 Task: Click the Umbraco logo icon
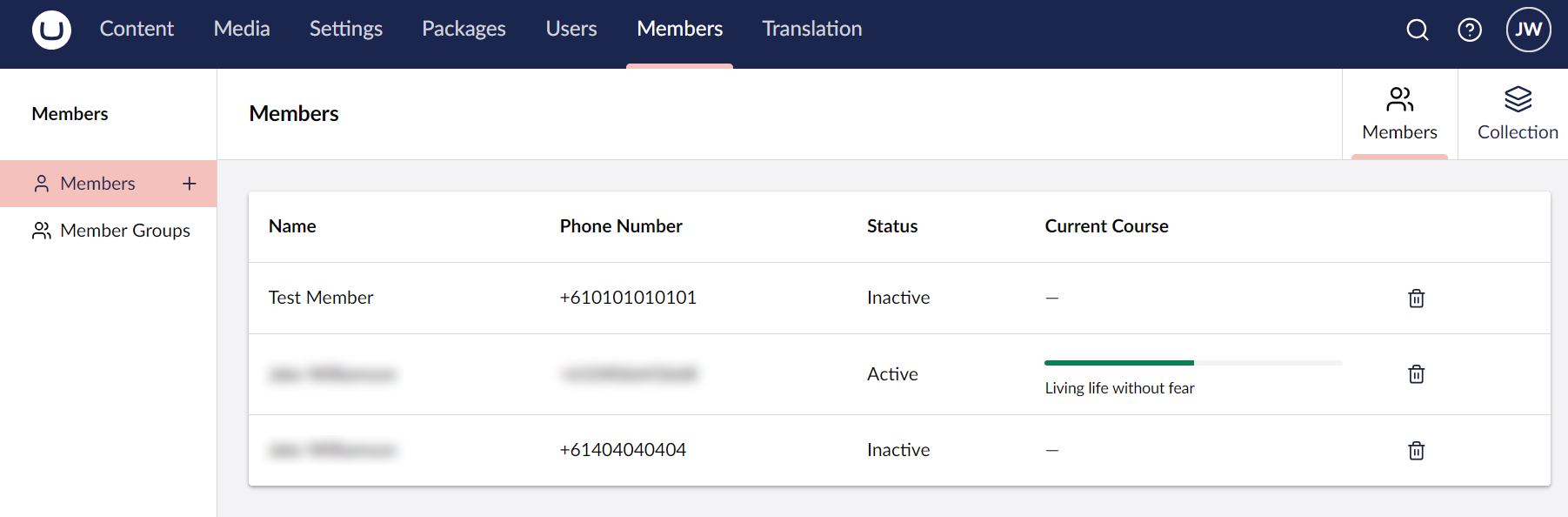pos(51,30)
